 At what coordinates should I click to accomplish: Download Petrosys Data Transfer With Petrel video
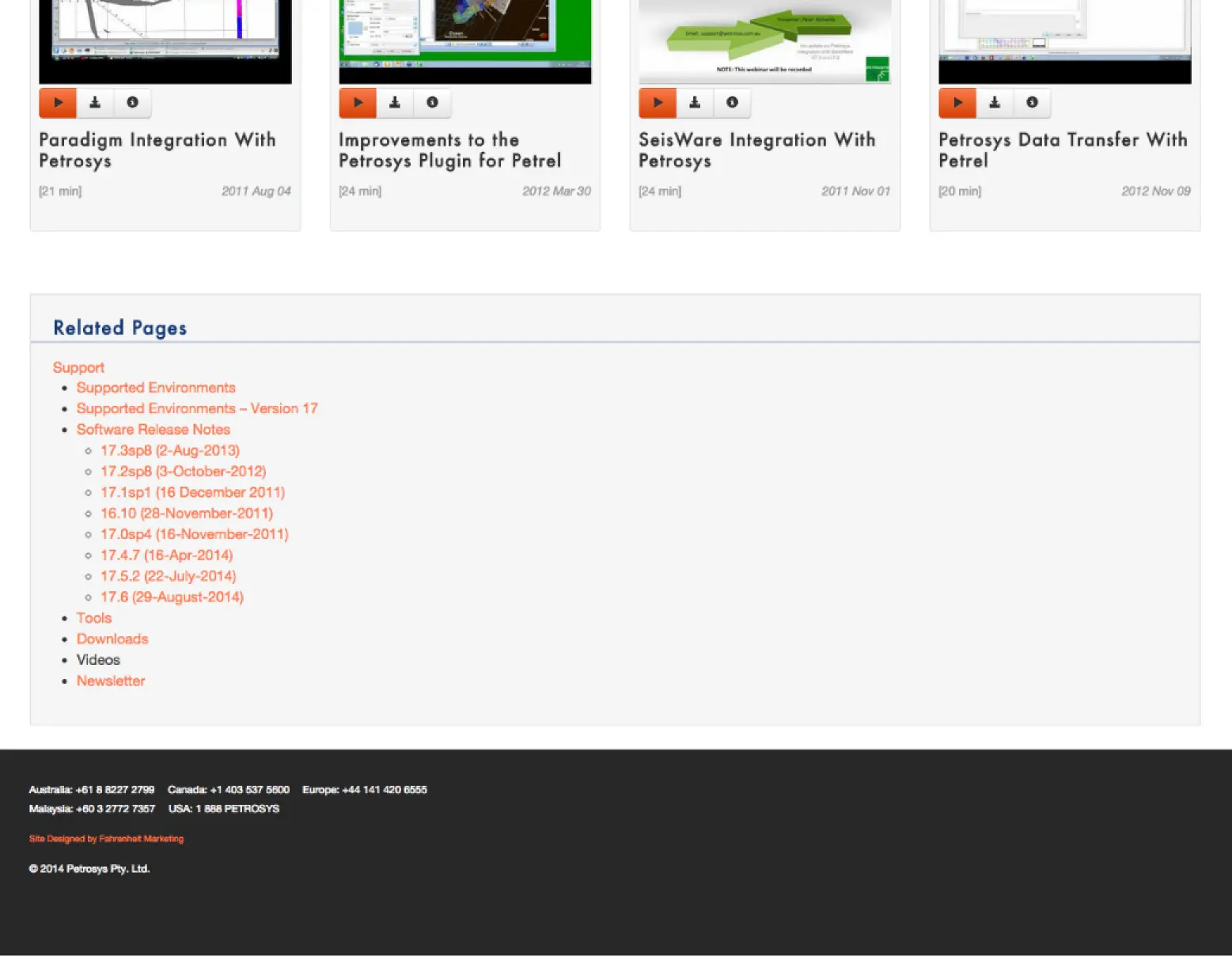[995, 103]
